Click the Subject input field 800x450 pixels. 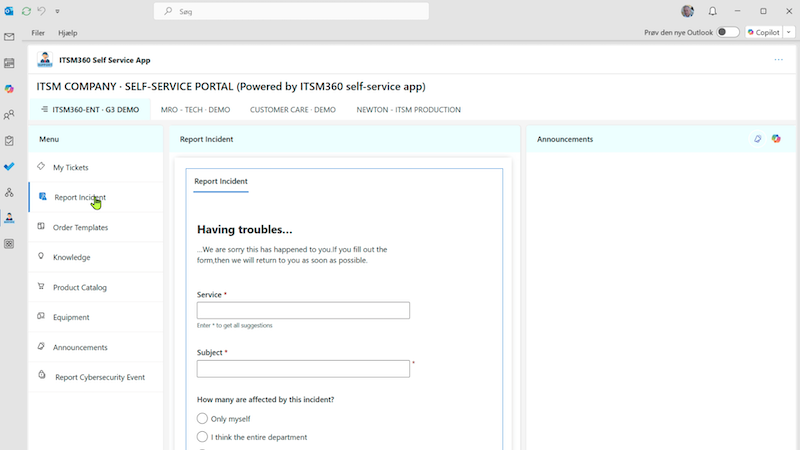pos(303,369)
